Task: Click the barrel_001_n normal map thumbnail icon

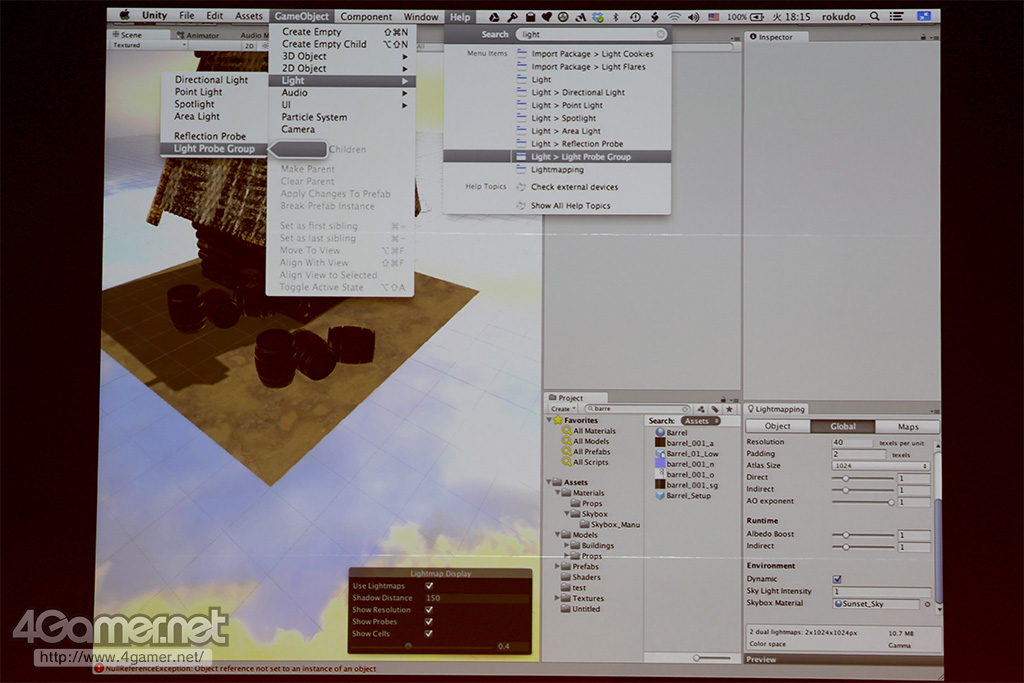Action: [x=660, y=464]
